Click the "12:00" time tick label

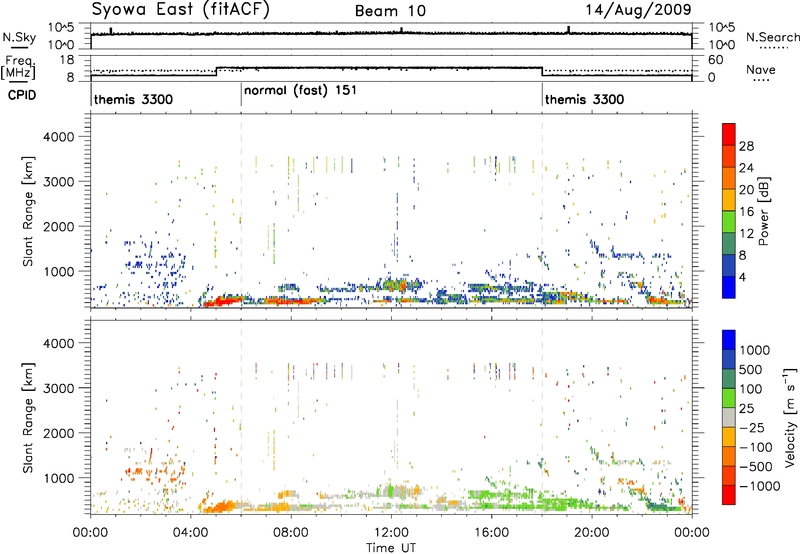coord(391,533)
